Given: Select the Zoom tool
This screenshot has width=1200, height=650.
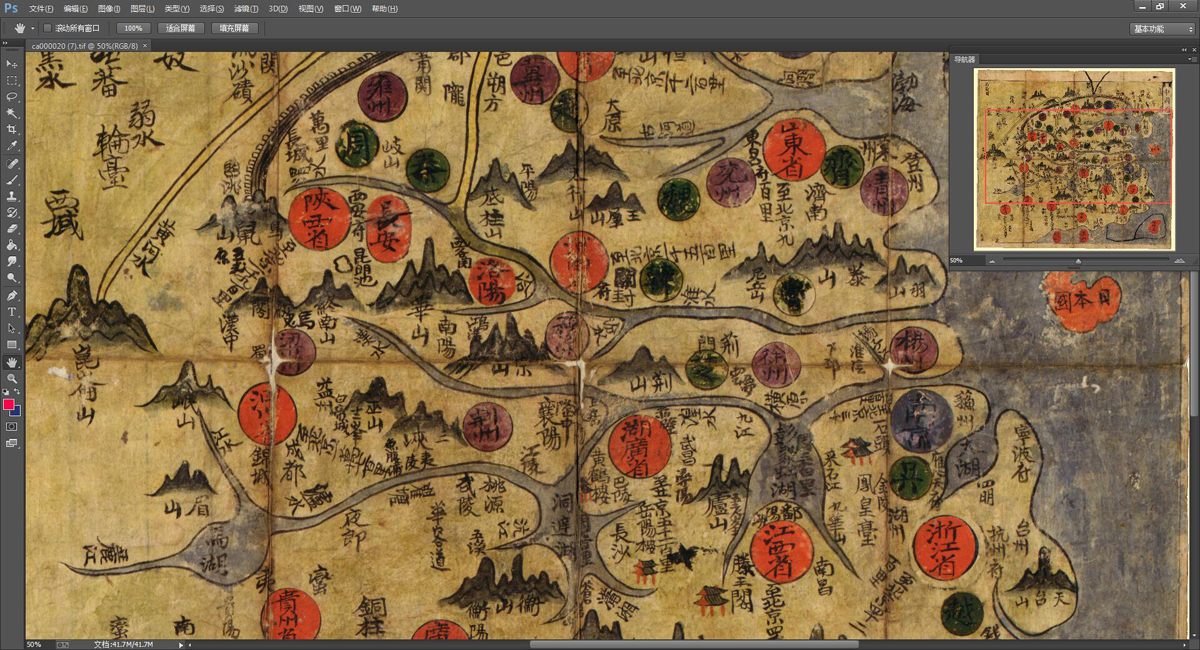Looking at the screenshot, I should point(12,378).
